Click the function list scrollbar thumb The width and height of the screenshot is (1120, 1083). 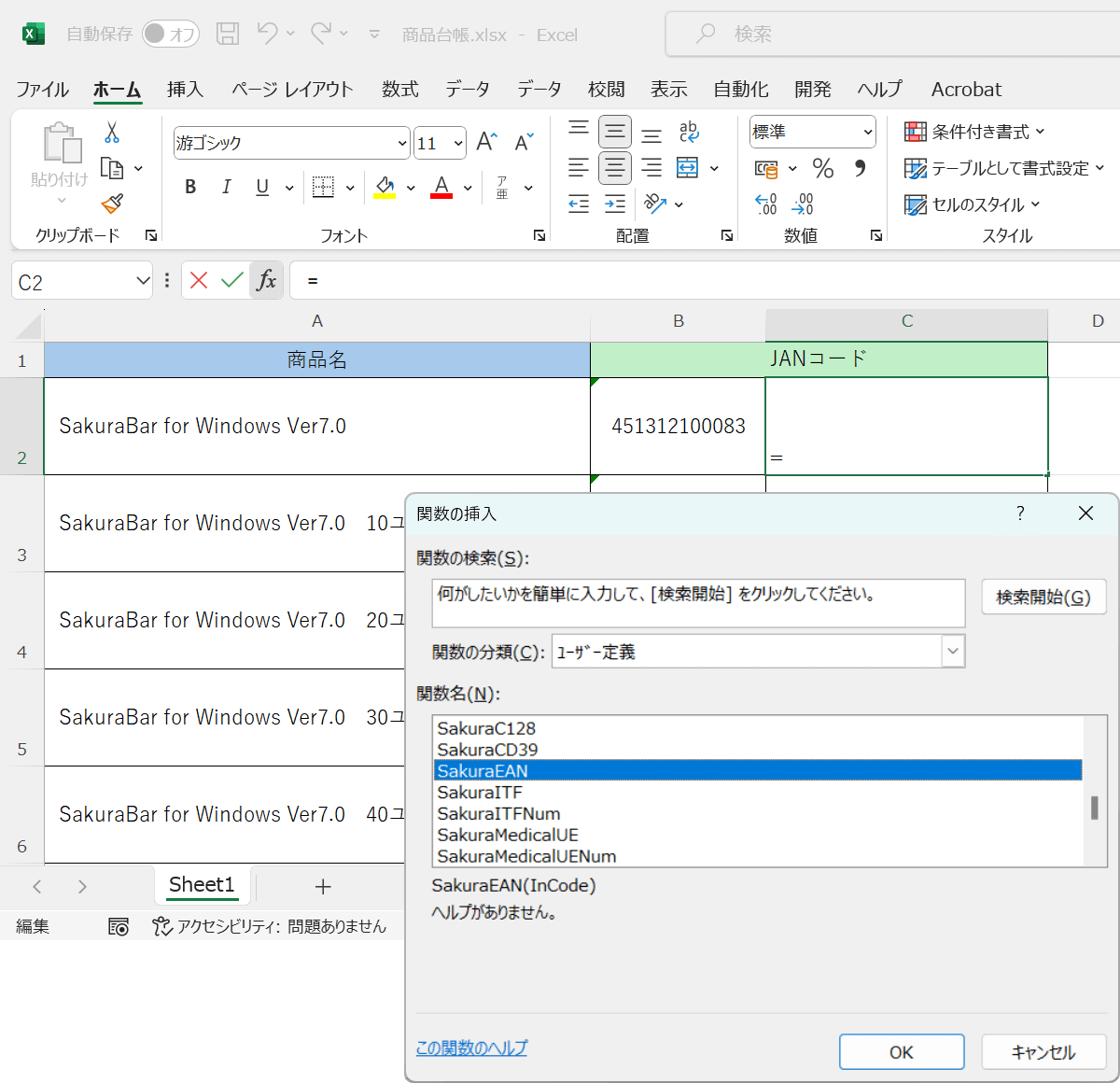[1095, 808]
